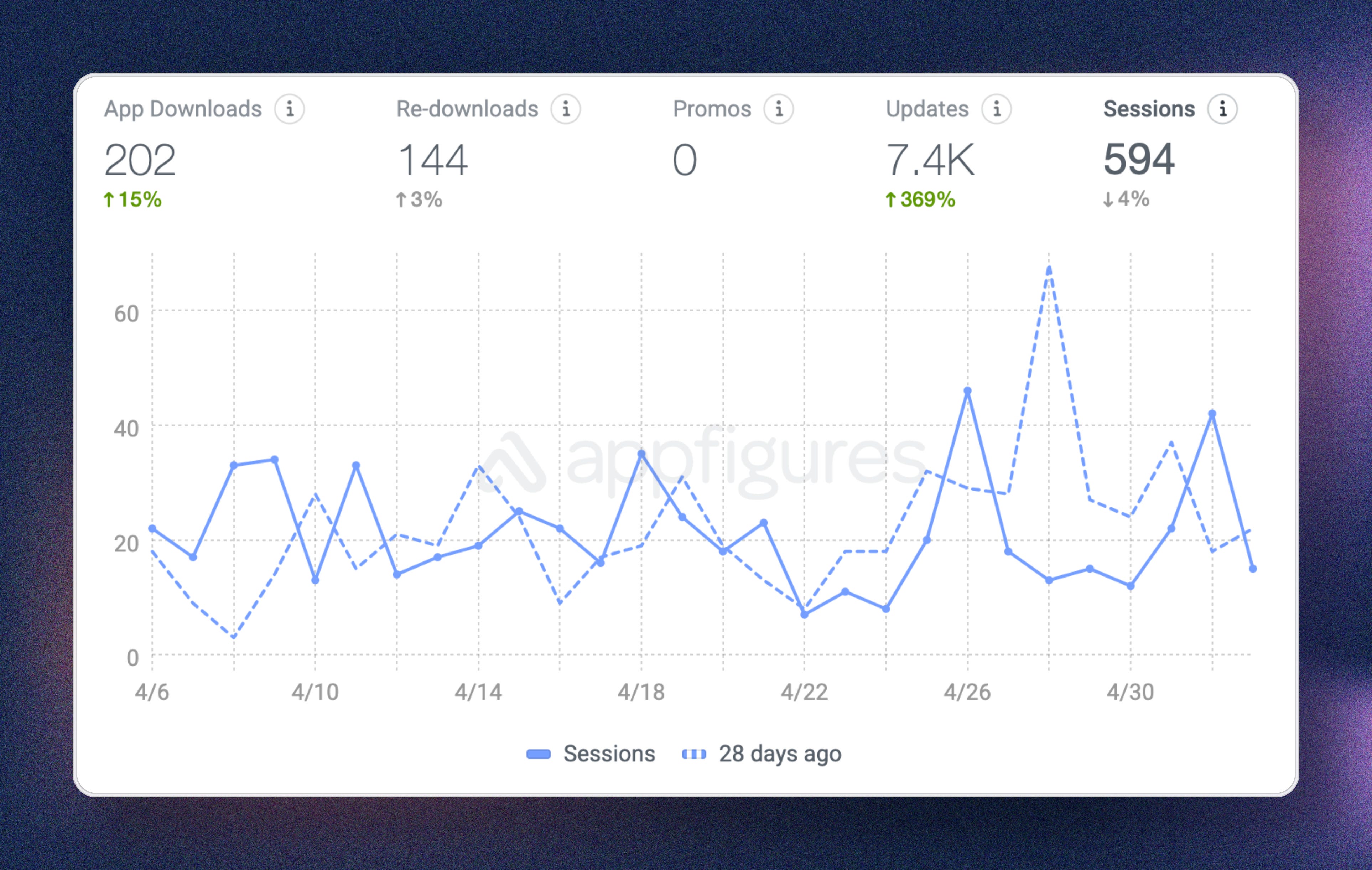This screenshot has height=870, width=1372.
Task: Click the info icon next to Re-downloads
Action: tap(566, 109)
